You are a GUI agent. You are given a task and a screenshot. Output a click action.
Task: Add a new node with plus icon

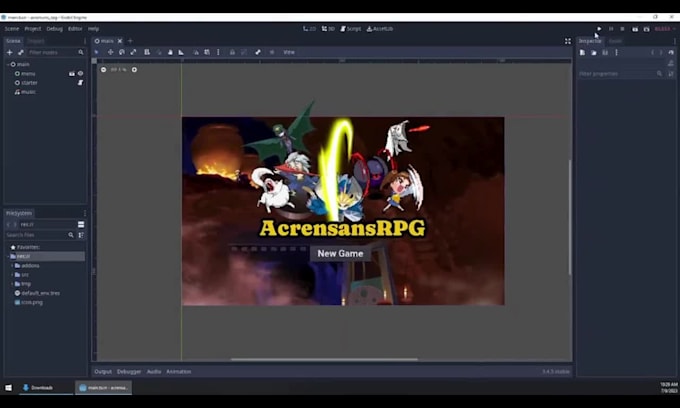10,52
